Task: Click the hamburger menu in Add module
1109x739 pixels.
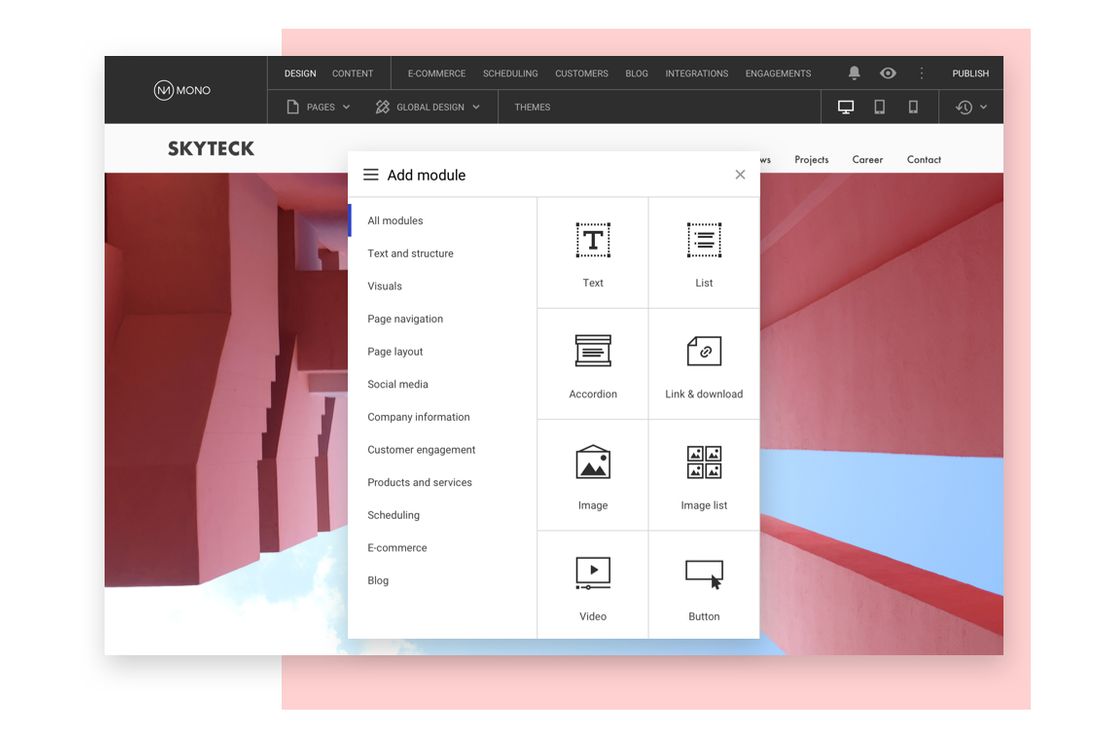Action: [x=370, y=175]
